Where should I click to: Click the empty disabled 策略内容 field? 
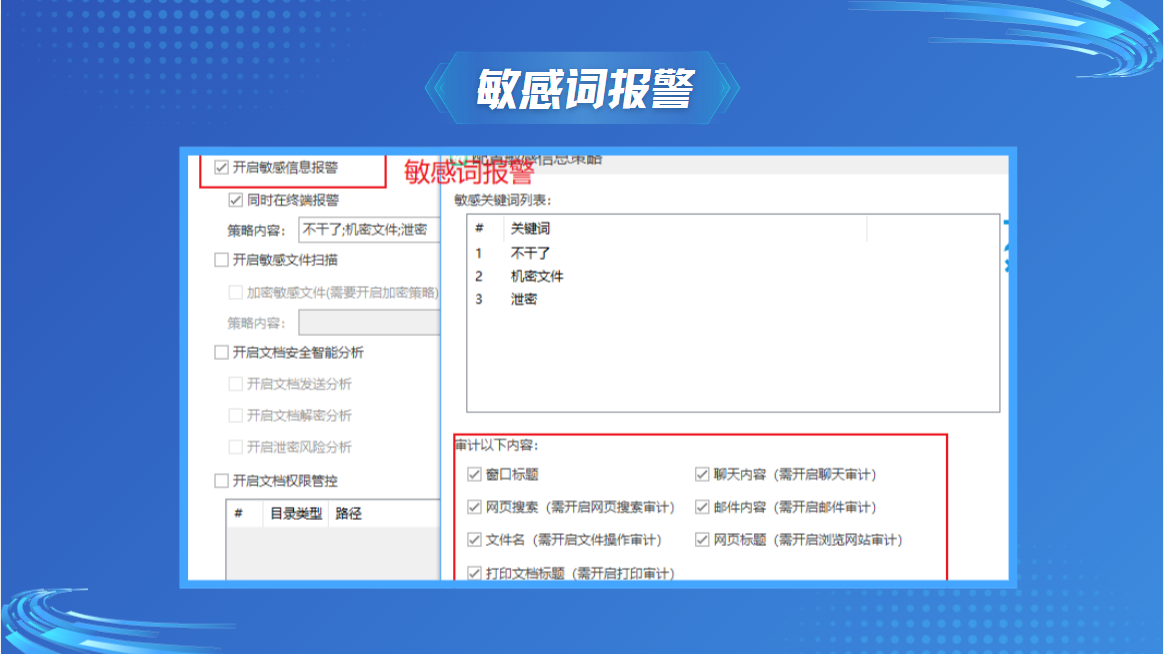[x=369, y=323]
